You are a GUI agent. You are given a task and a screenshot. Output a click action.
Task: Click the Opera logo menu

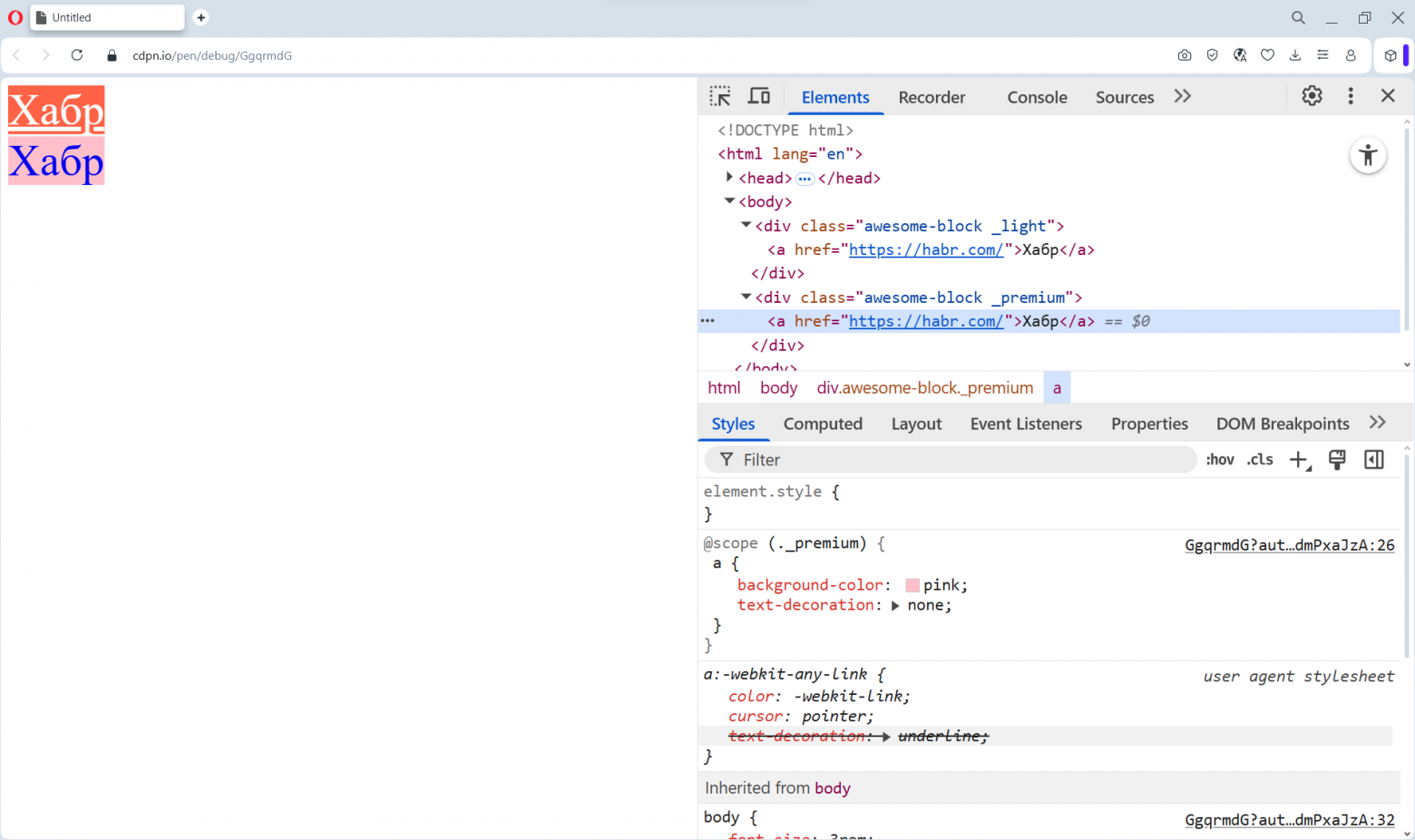(x=15, y=17)
